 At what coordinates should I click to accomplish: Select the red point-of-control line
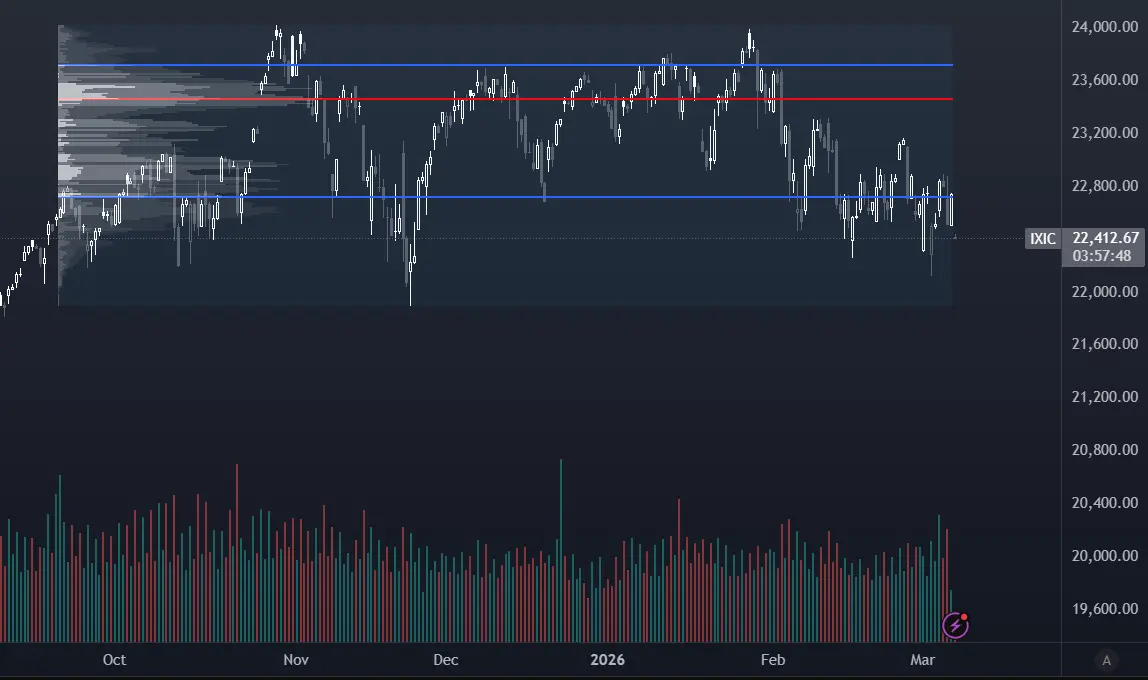pyautogui.click(x=505, y=99)
